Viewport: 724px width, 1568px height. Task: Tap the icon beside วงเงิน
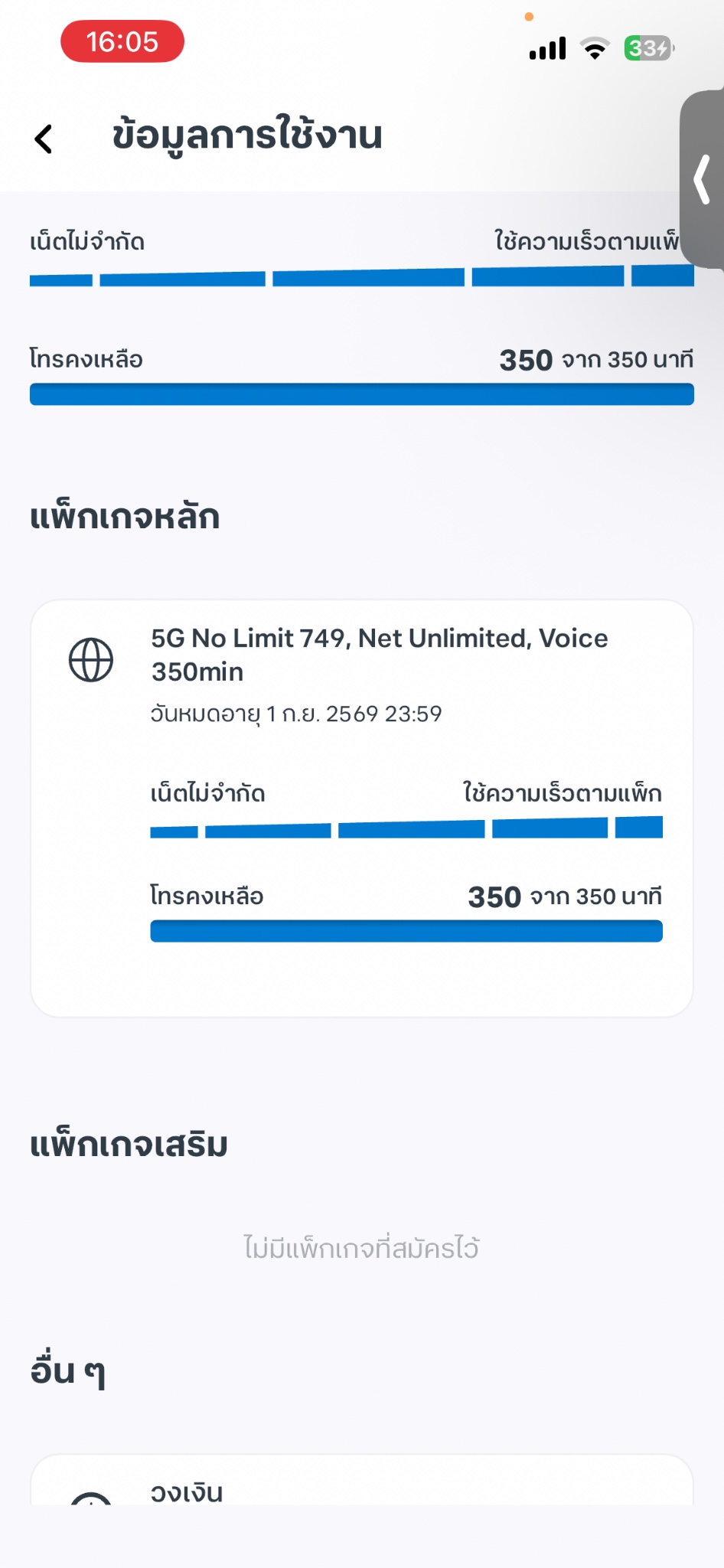coord(91,1498)
